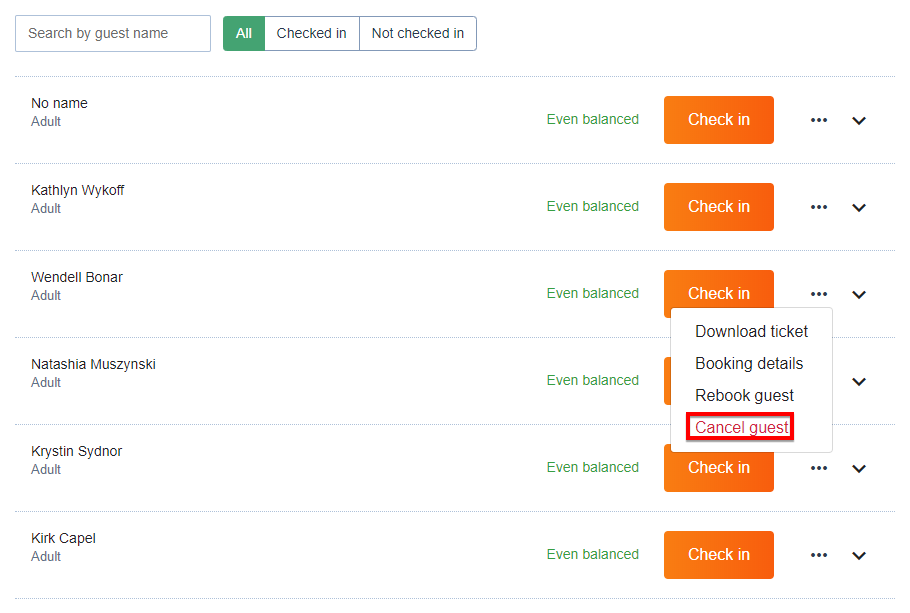Screen dimensions: 910x613
Task: Check in Kathlyn Wykoff
Action: [x=718, y=207]
